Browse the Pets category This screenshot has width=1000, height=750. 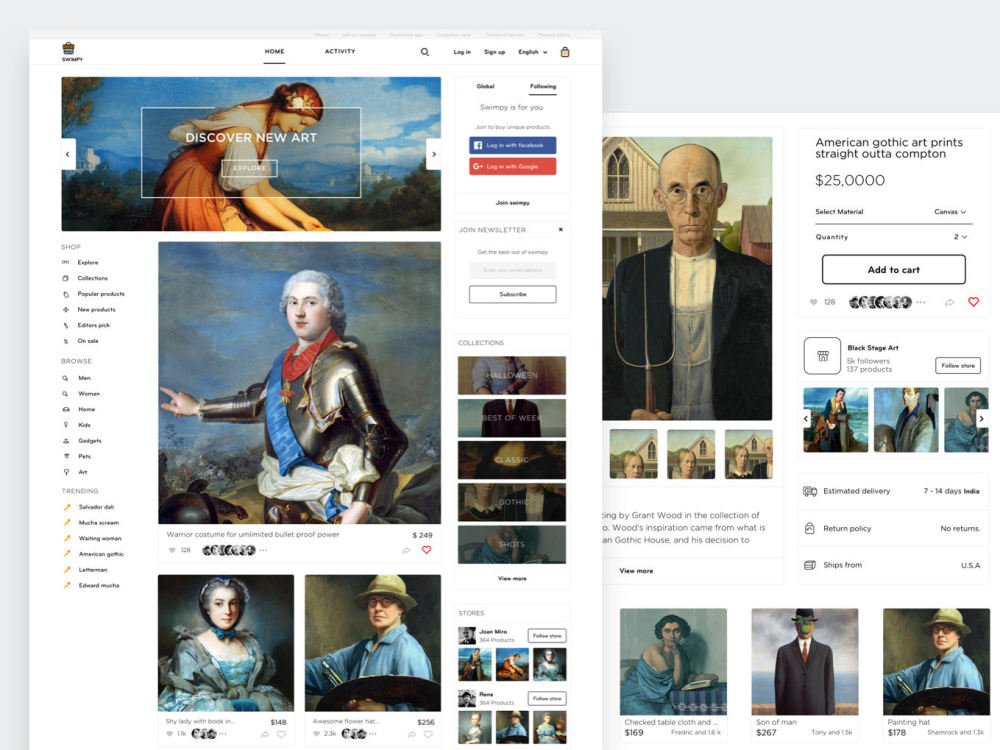(84, 456)
